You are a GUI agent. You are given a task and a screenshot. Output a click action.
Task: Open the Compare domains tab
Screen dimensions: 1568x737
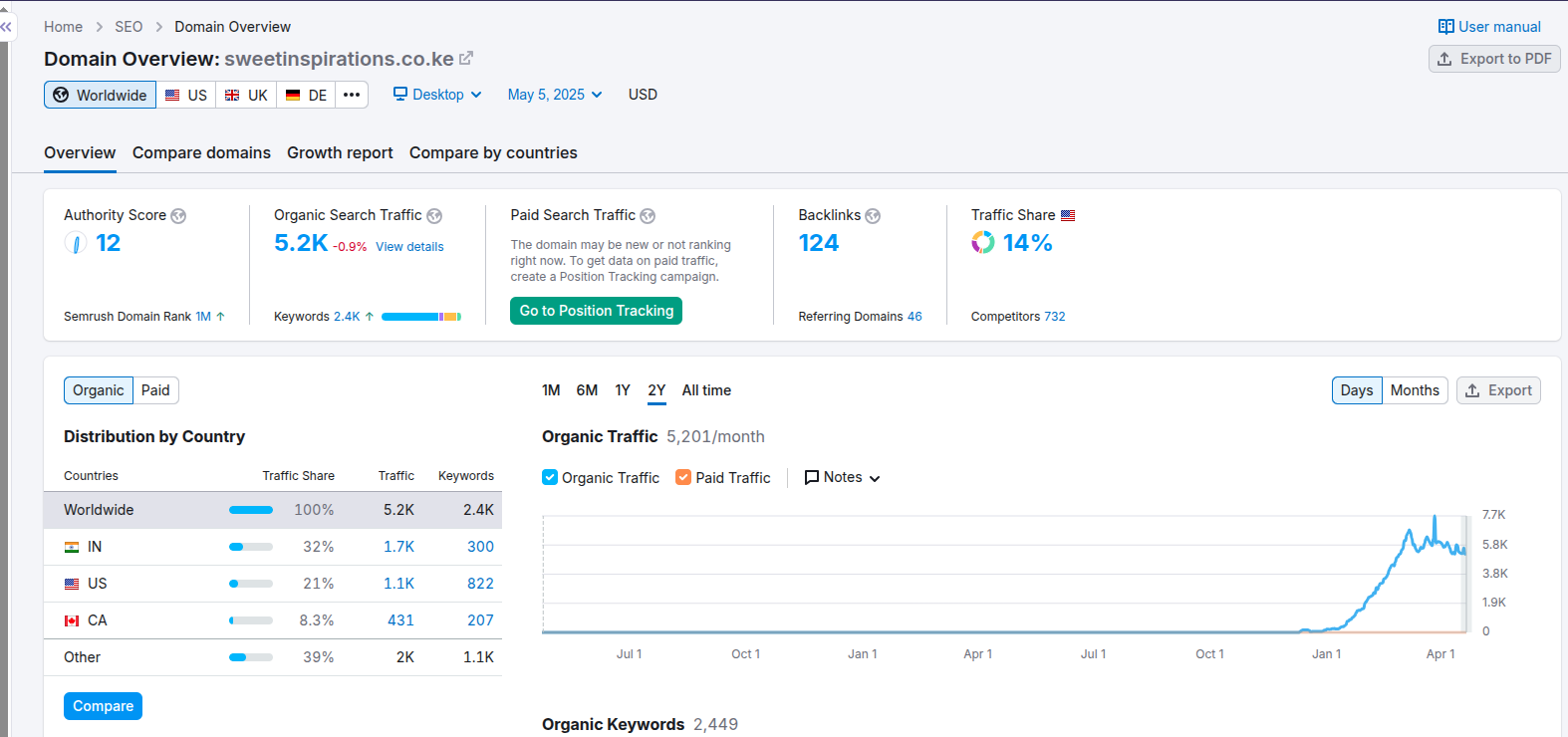pos(201,153)
